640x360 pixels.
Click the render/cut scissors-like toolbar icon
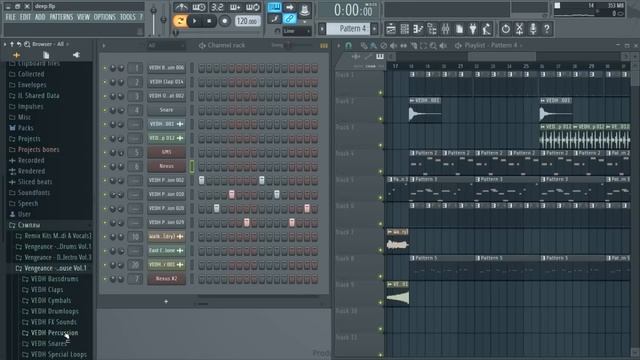pyautogui.click(x=519, y=29)
